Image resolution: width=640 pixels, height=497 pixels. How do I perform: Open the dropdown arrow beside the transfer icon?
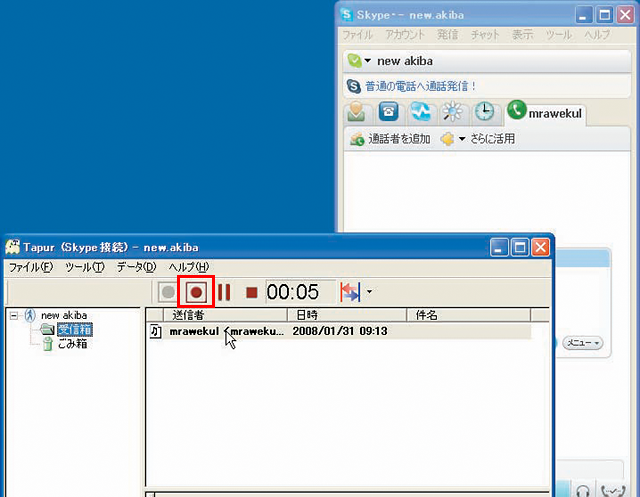pyautogui.click(x=369, y=291)
